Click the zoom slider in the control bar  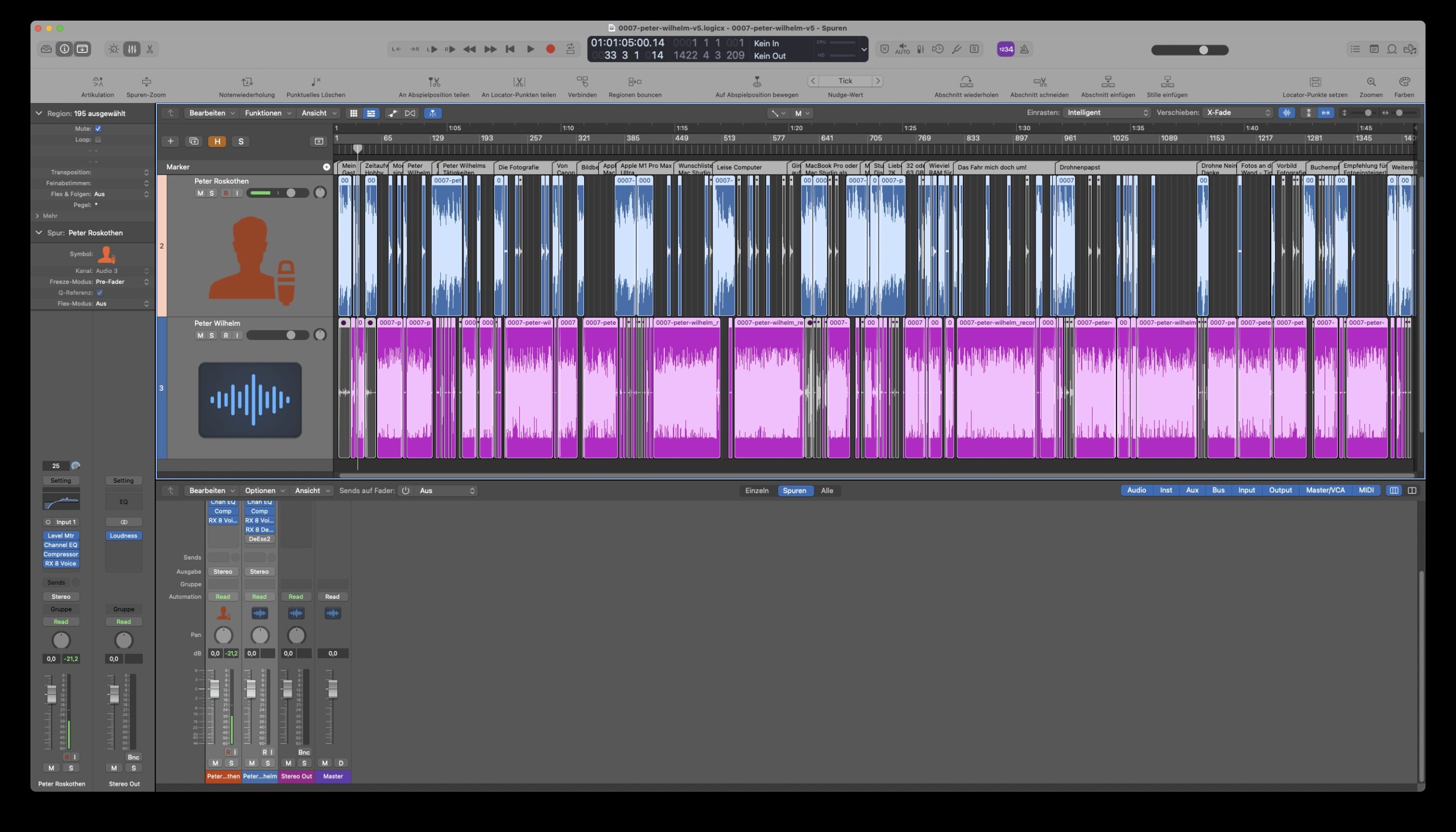tap(1204, 49)
